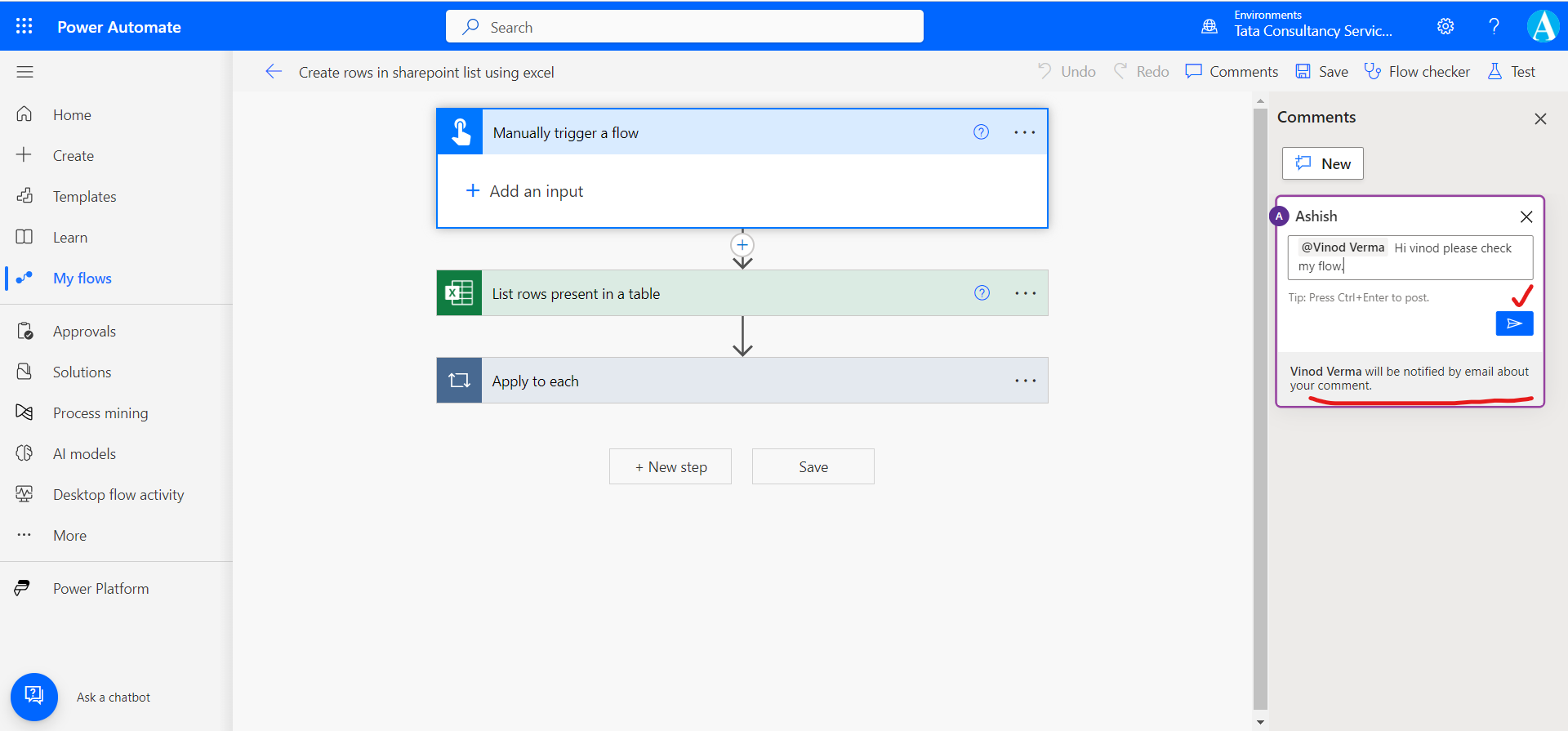The width and height of the screenshot is (1568, 731).
Task: Open the Ask a chatbot button
Action: pyautogui.click(x=34, y=696)
